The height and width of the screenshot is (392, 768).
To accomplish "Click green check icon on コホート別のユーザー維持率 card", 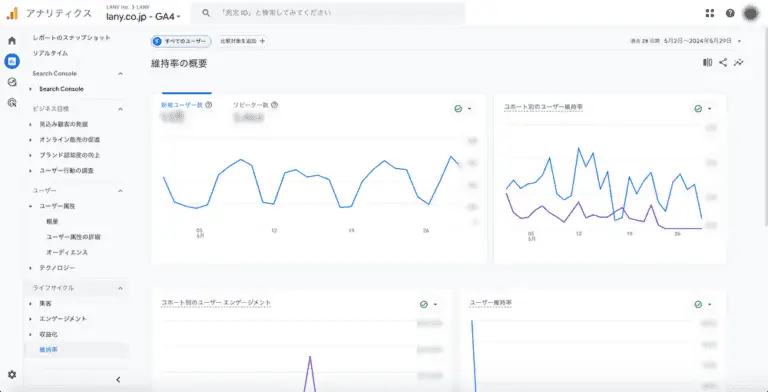I will click(x=698, y=109).
